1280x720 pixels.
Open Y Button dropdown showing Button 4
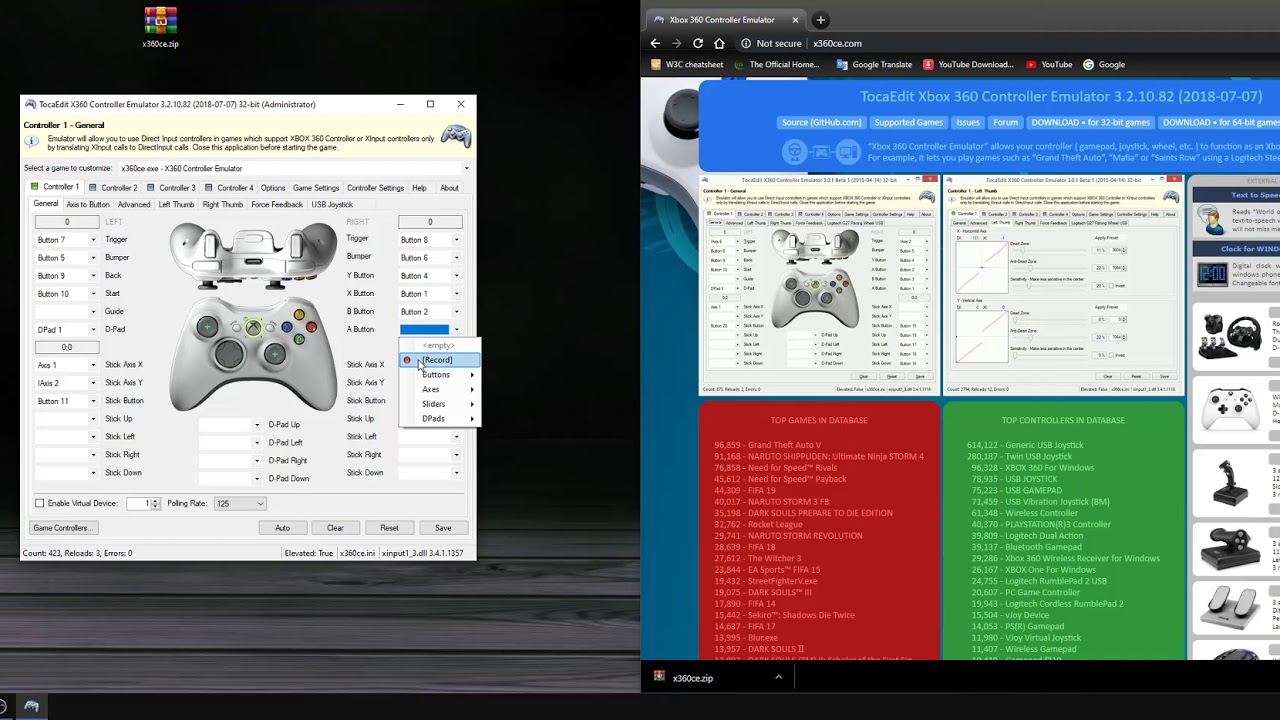tap(456, 276)
